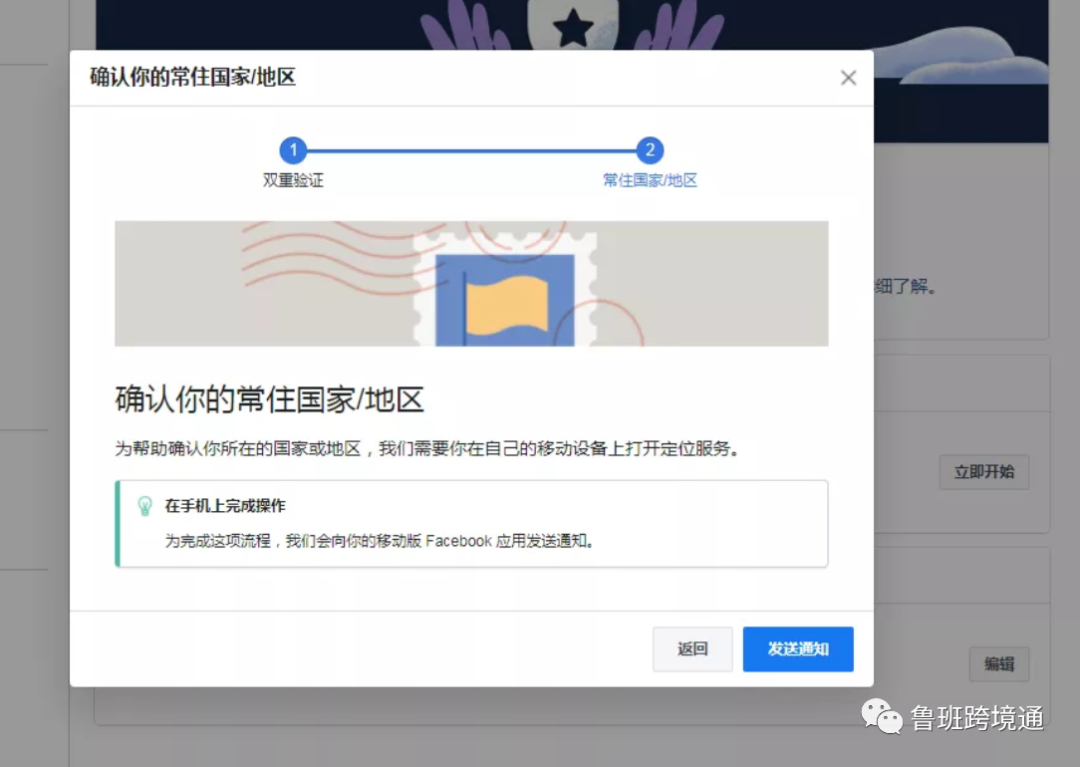Screen dimensions: 1080x767
Task: Open the 常住国家/地区 step label
Action: pyautogui.click(x=650, y=181)
